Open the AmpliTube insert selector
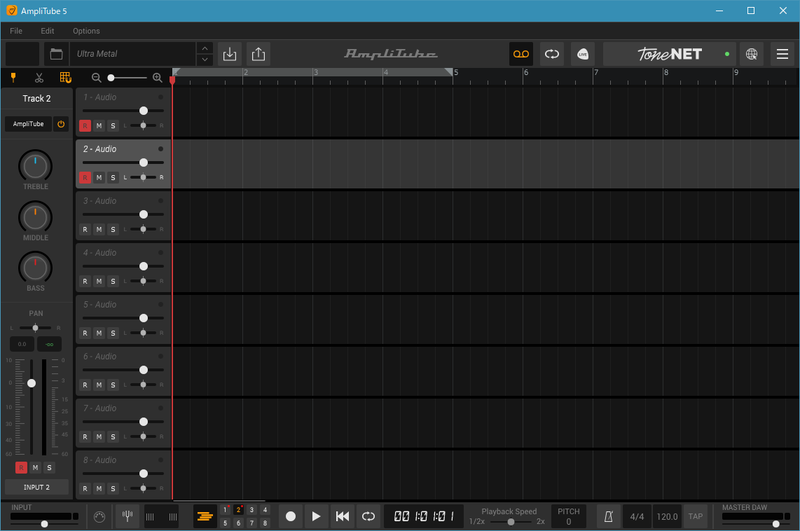800x531 pixels. [x=29, y=124]
